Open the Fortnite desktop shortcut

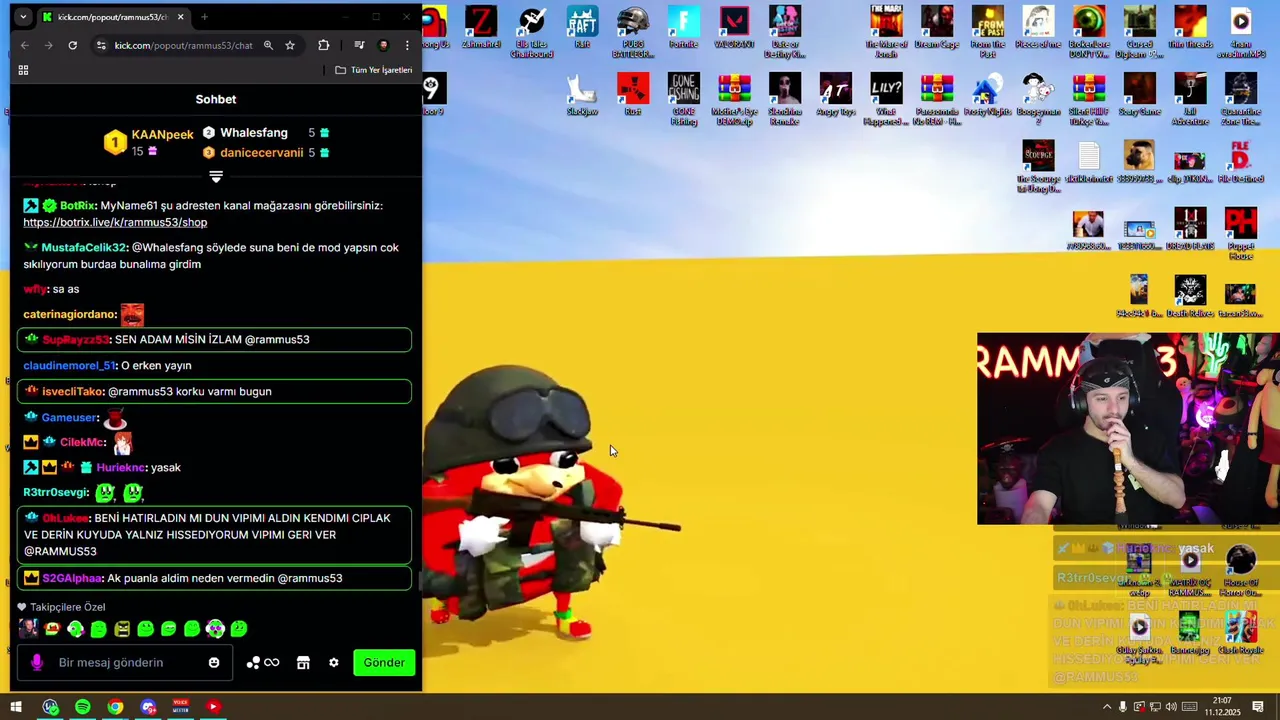(684, 28)
